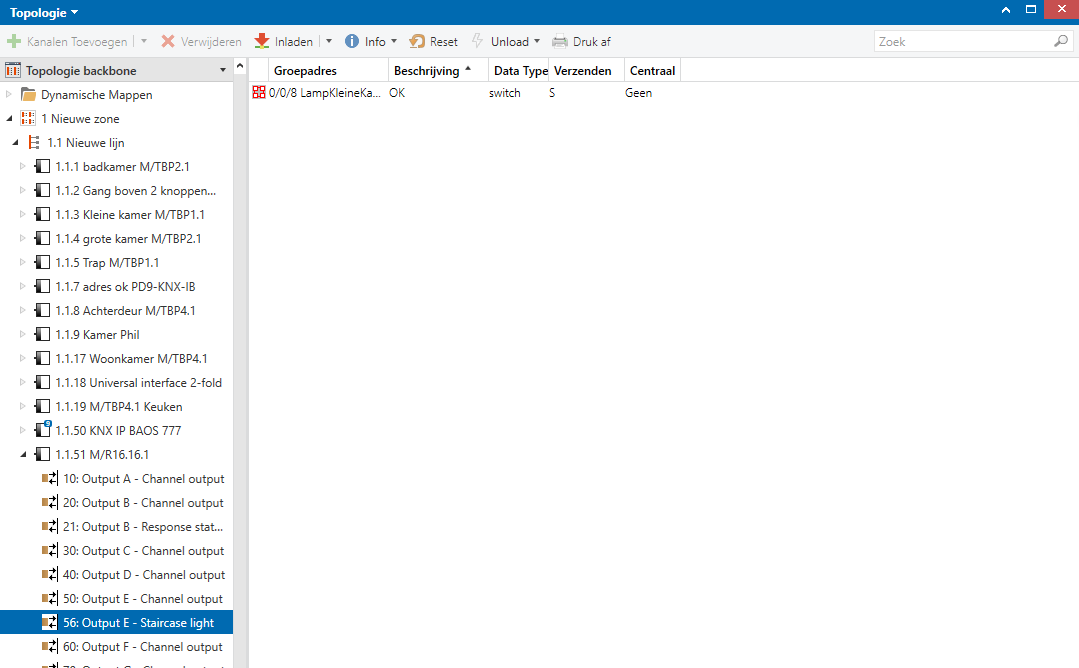Select 10: Output A - Channel output
Screen dimensions: 1079x668
(x=143, y=479)
